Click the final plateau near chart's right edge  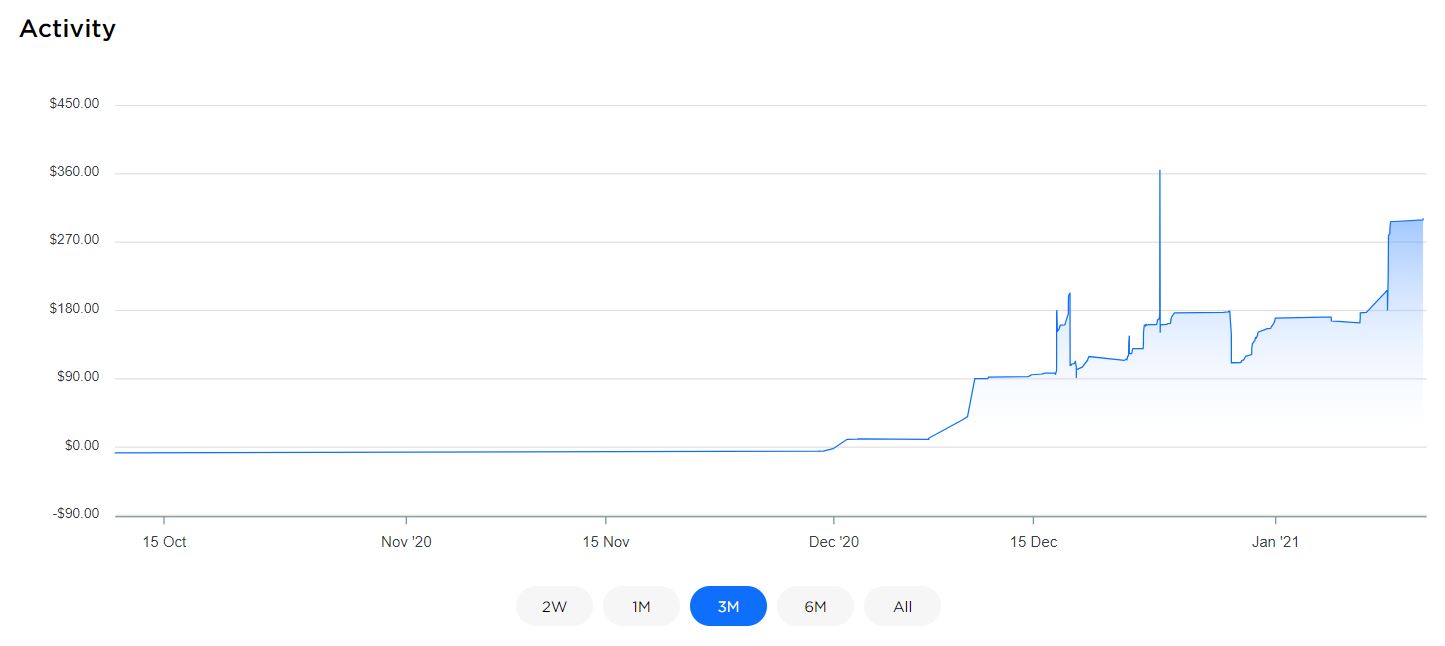coord(1410,220)
